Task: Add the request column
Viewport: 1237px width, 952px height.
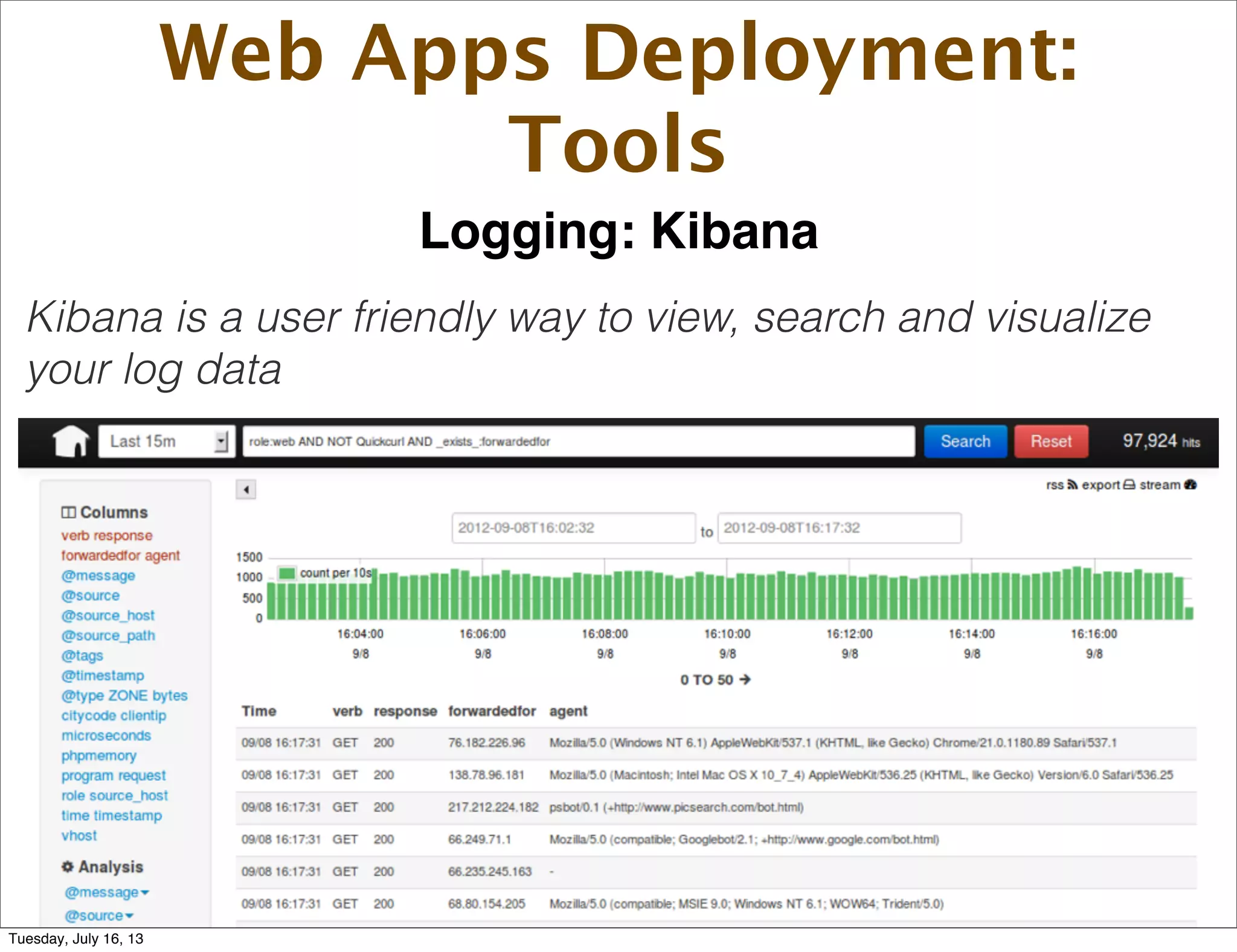Action: [142, 776]
